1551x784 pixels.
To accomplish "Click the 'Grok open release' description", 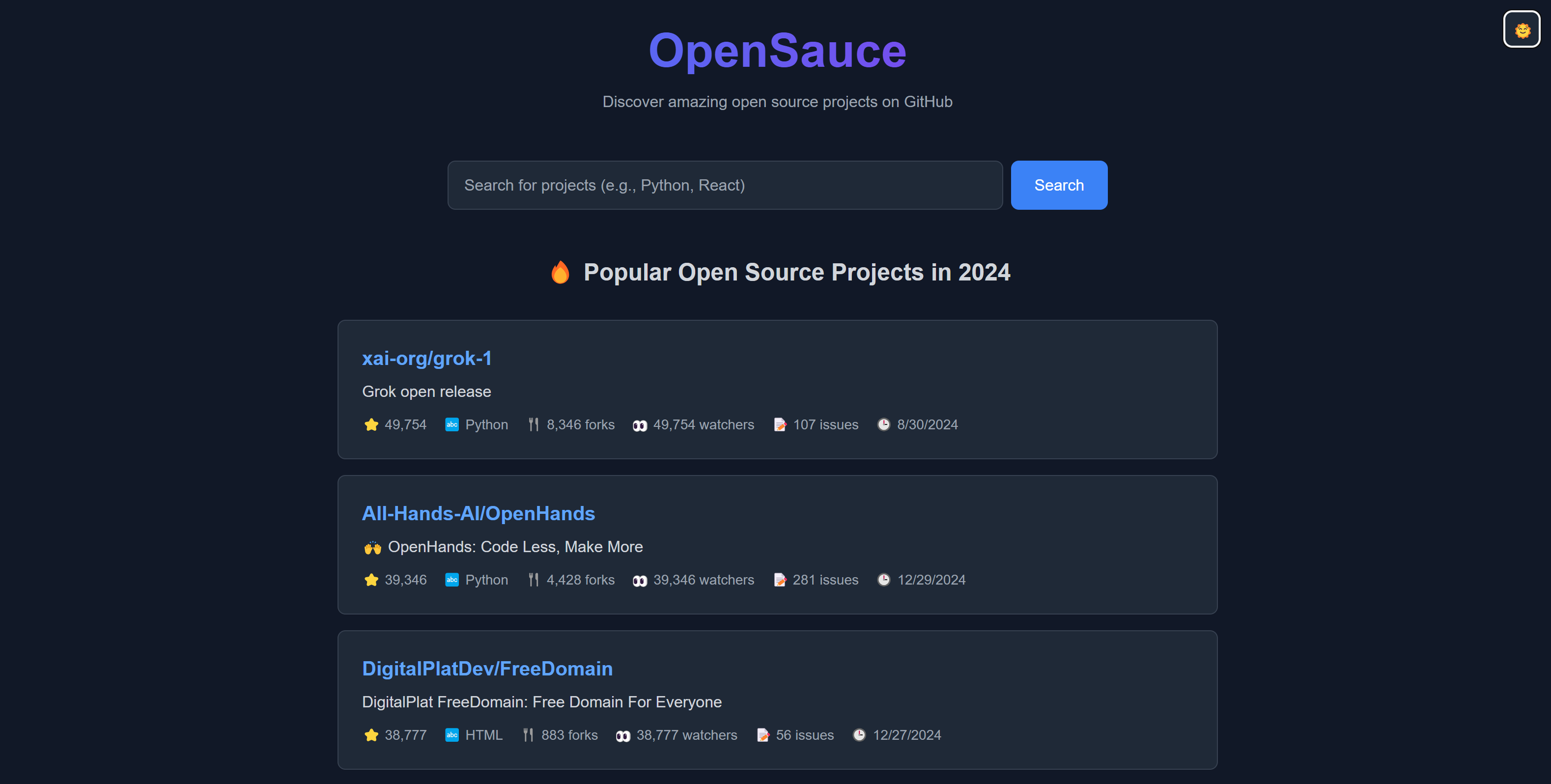I will [426, 392].
